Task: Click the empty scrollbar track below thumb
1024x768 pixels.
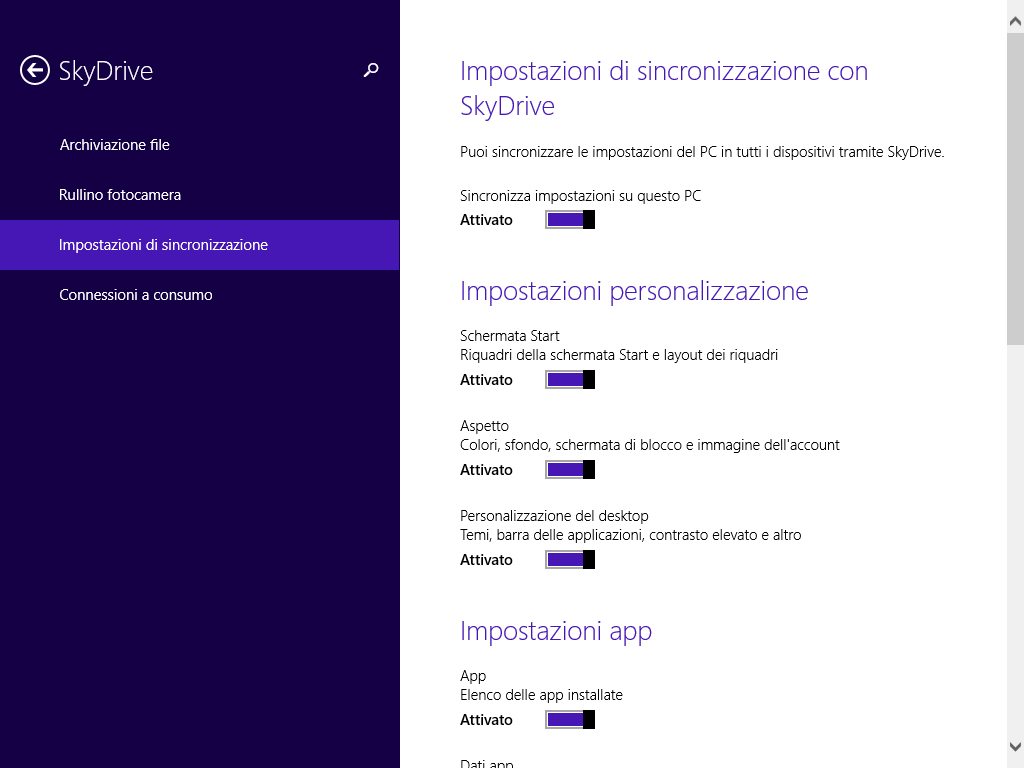Action: point(1015,540)
